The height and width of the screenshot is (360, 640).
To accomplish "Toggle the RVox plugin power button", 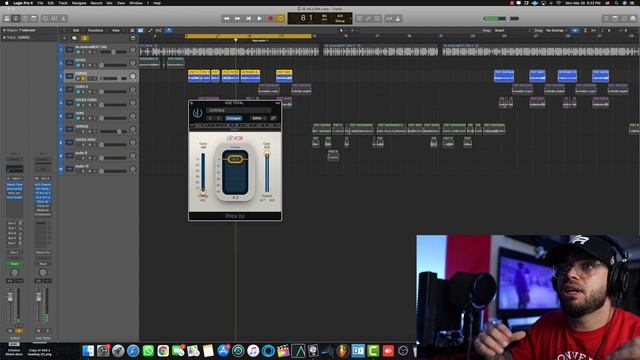I will point(198,113).
